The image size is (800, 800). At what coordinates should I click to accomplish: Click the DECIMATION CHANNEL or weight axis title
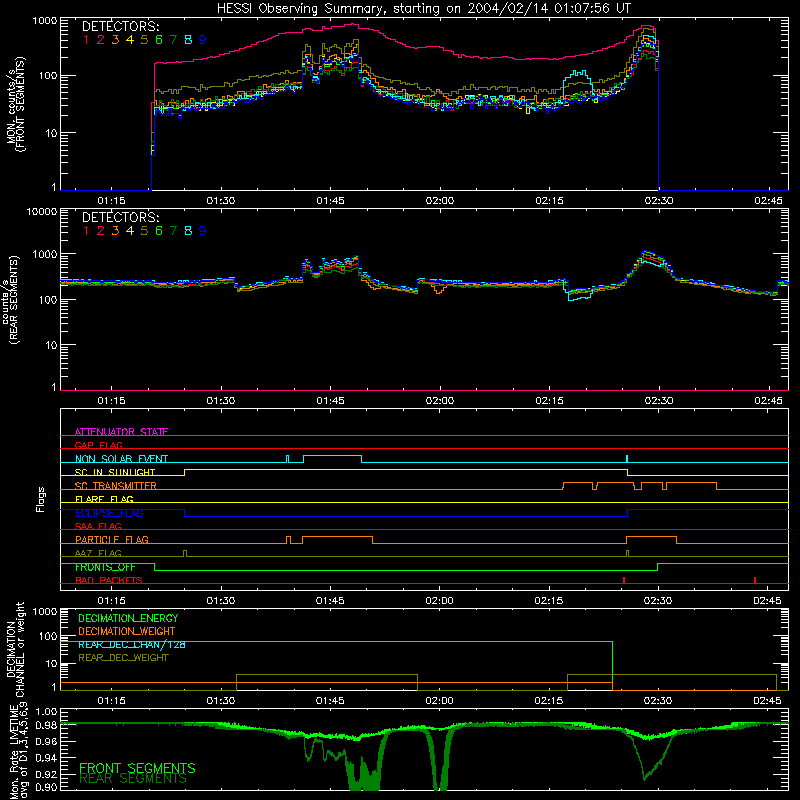15,649
